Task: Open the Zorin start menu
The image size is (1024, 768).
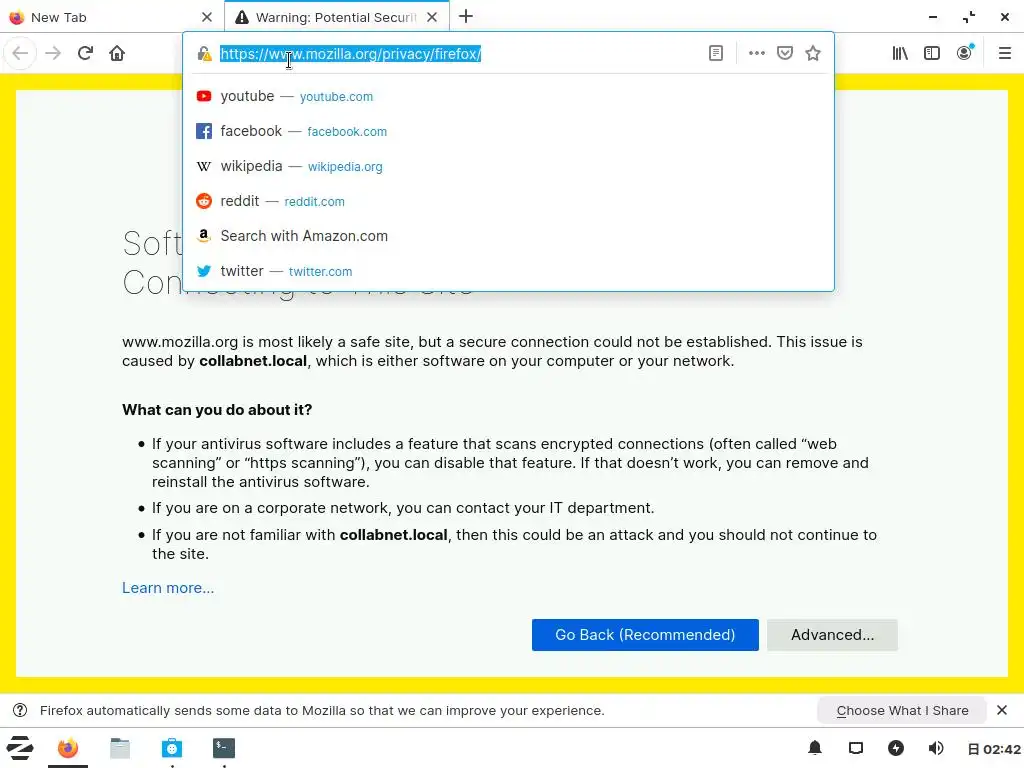Action: coord(20,748)
